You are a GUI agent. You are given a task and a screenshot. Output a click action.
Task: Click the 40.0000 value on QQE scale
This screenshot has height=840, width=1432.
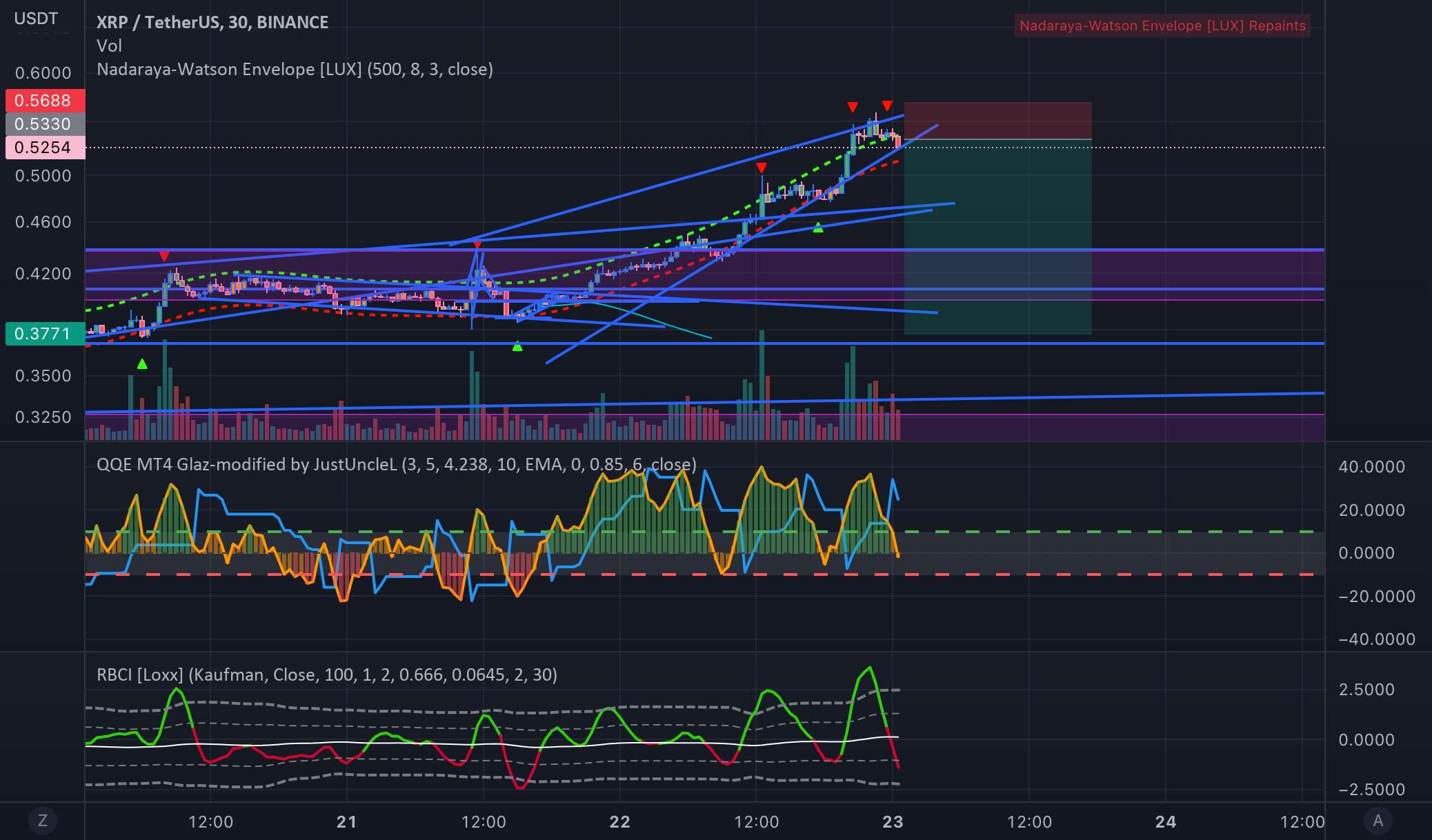[1371, 467]
